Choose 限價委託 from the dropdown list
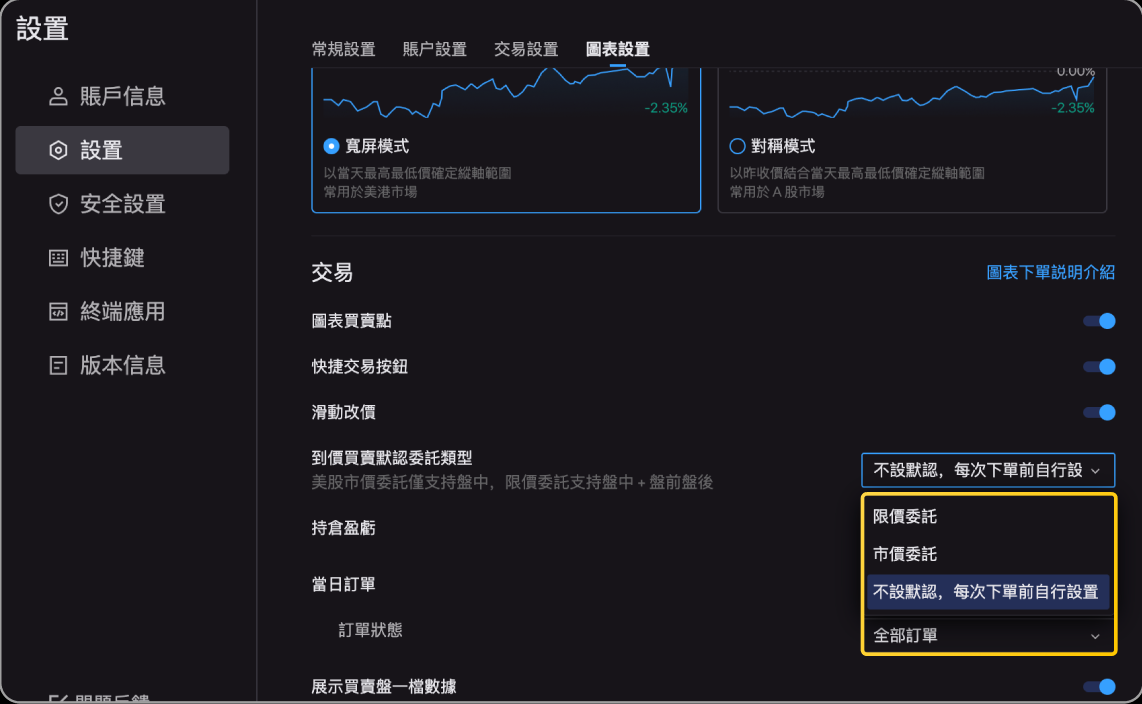1142x704 pixels. coord(905,517)
